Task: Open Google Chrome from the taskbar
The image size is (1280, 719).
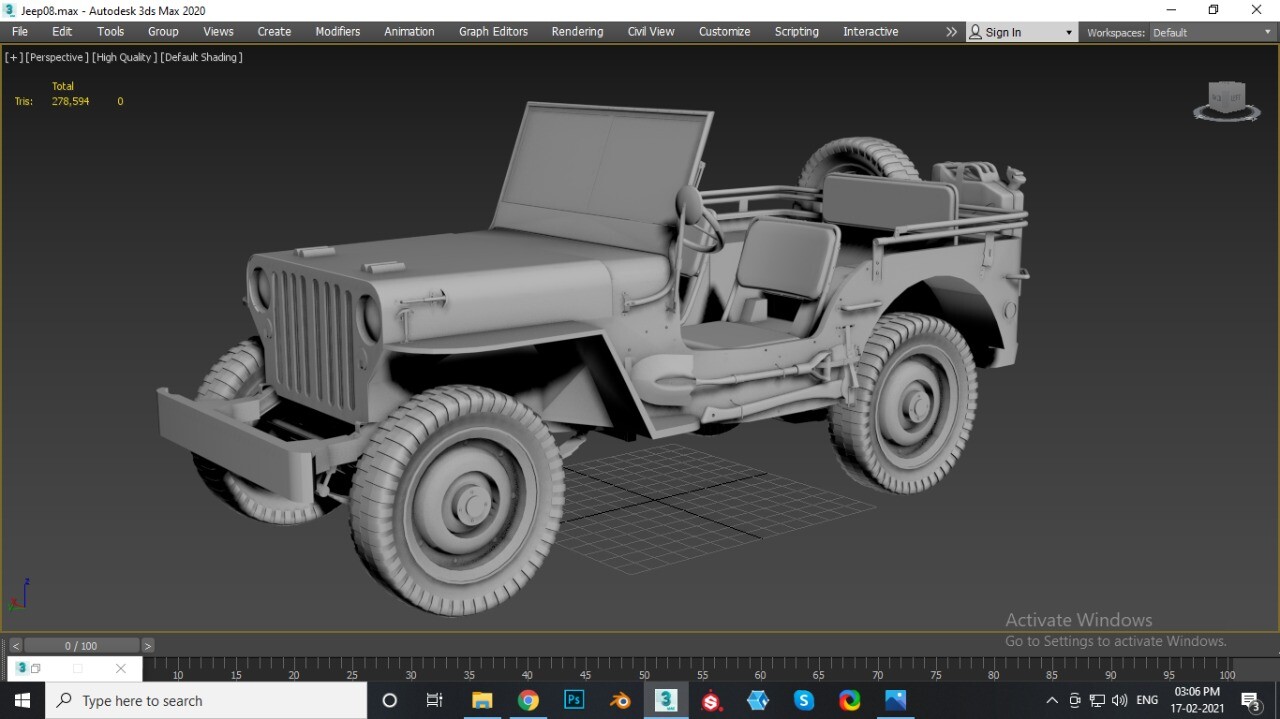Action: pyautogui.click(x=528, y=700)
